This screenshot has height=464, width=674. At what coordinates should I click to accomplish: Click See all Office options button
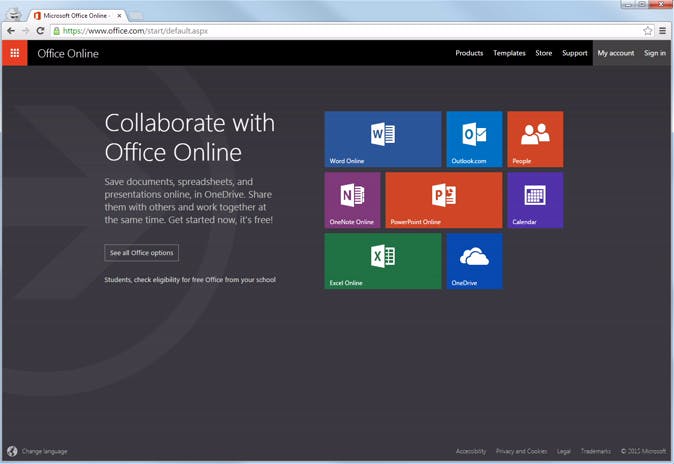(x=141, y=252)
